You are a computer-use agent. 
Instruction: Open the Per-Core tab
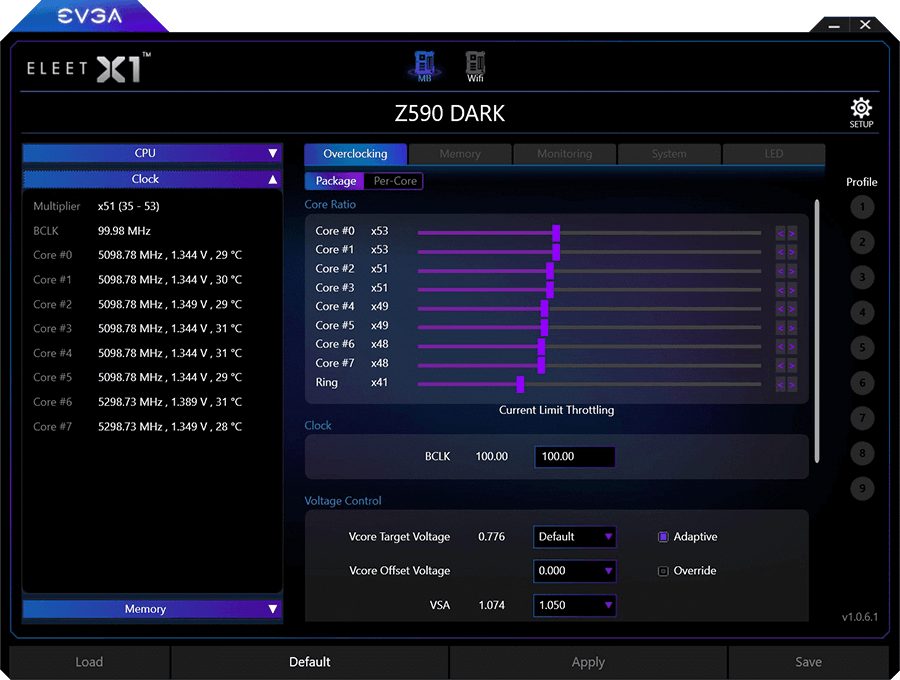coord(394,181)
